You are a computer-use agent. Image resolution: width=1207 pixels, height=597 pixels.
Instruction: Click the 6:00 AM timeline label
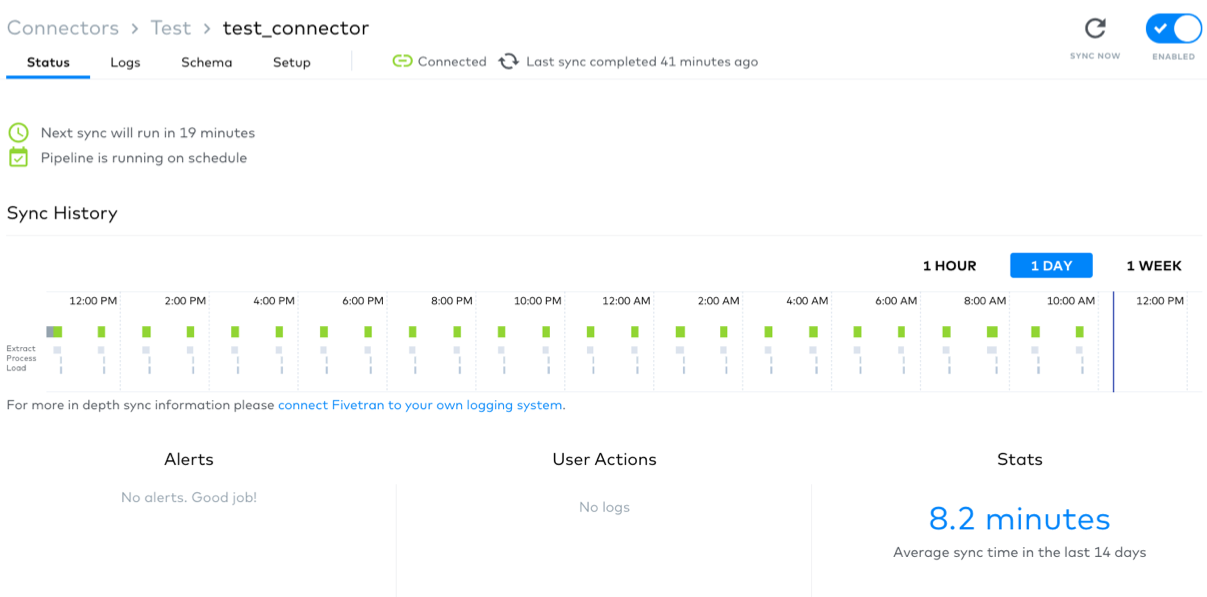[894, 300]
